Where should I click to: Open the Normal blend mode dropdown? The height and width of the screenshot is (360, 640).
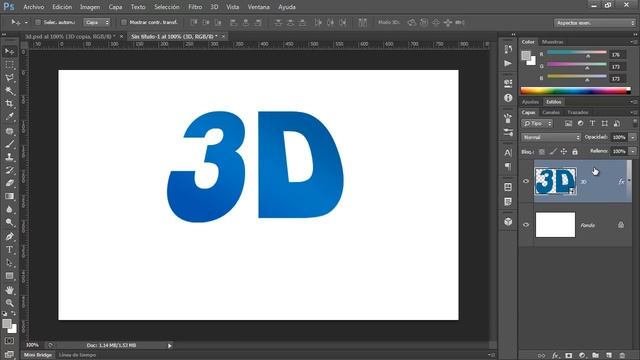pyautogui.click(x=551, y=138)
